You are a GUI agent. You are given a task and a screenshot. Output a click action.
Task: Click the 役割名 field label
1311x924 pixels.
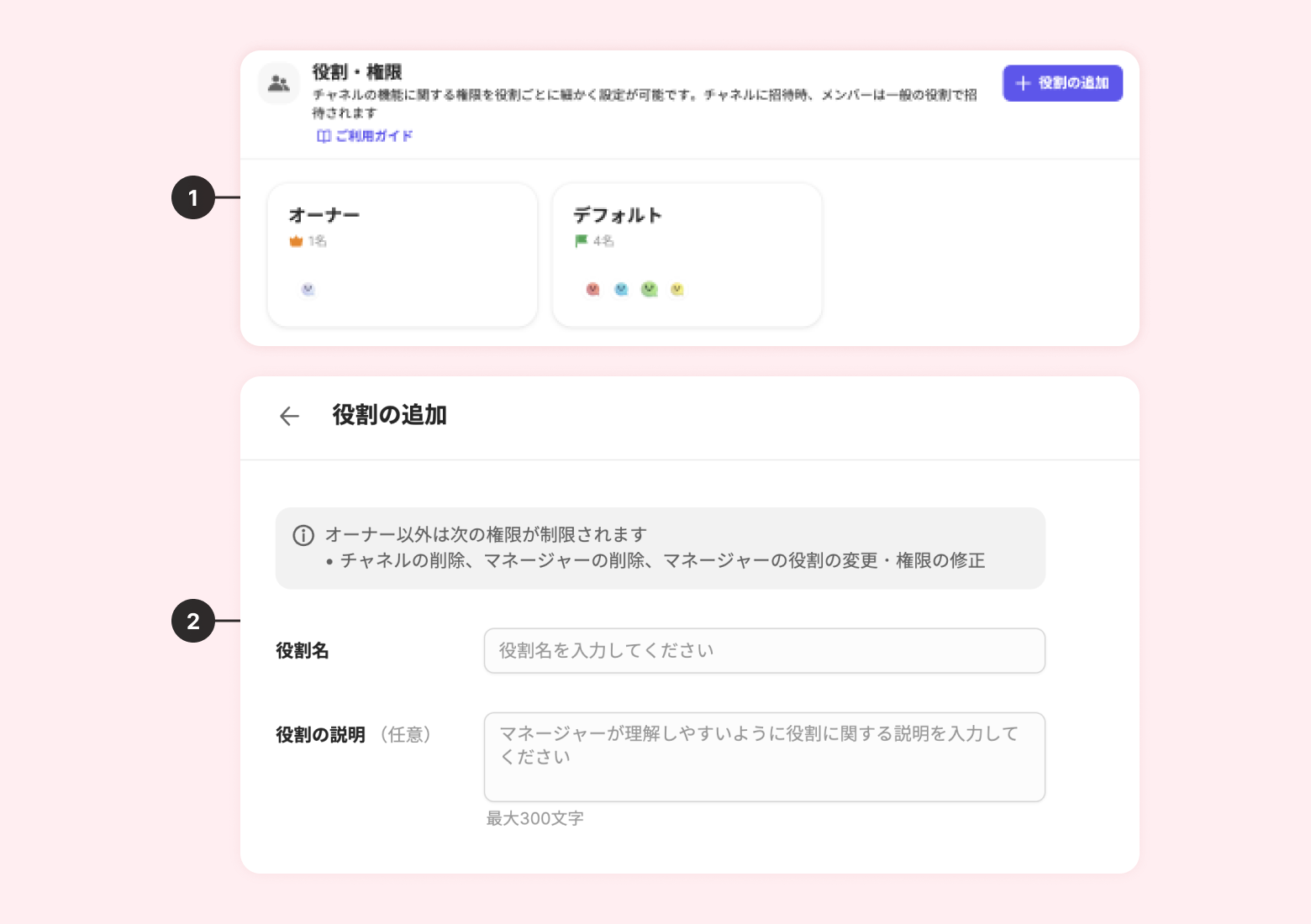(x=303, y=651)
